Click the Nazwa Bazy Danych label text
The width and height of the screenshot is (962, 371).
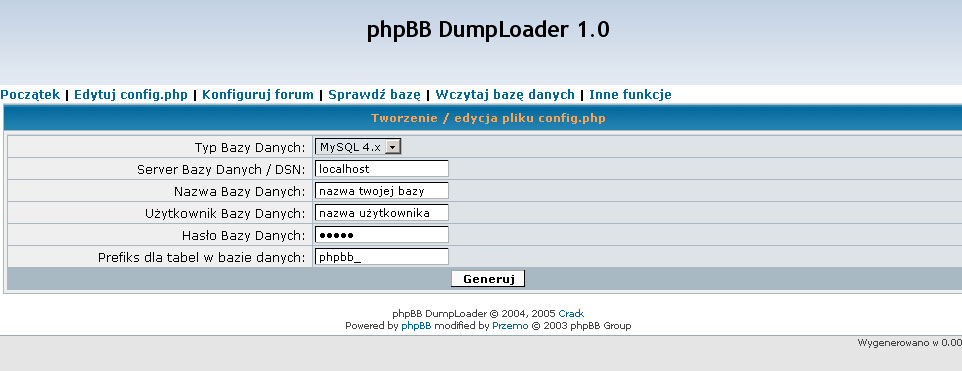coord(239,192)
